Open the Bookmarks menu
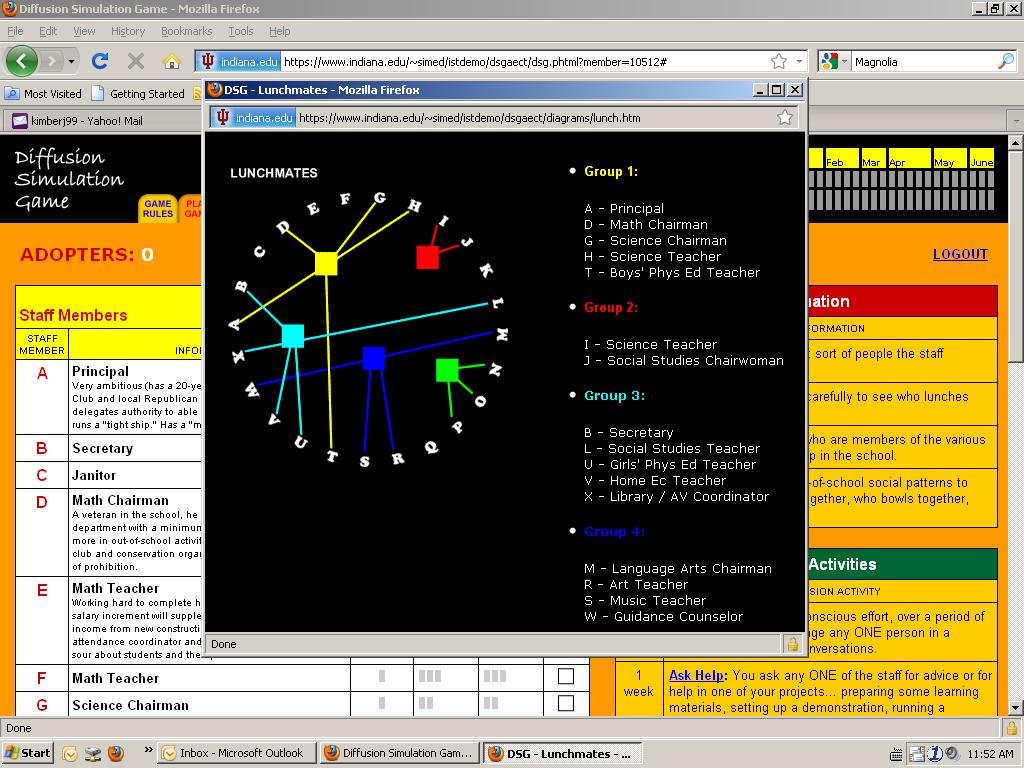The height and width of the screenshot is (768, 1024). point(186,31)
